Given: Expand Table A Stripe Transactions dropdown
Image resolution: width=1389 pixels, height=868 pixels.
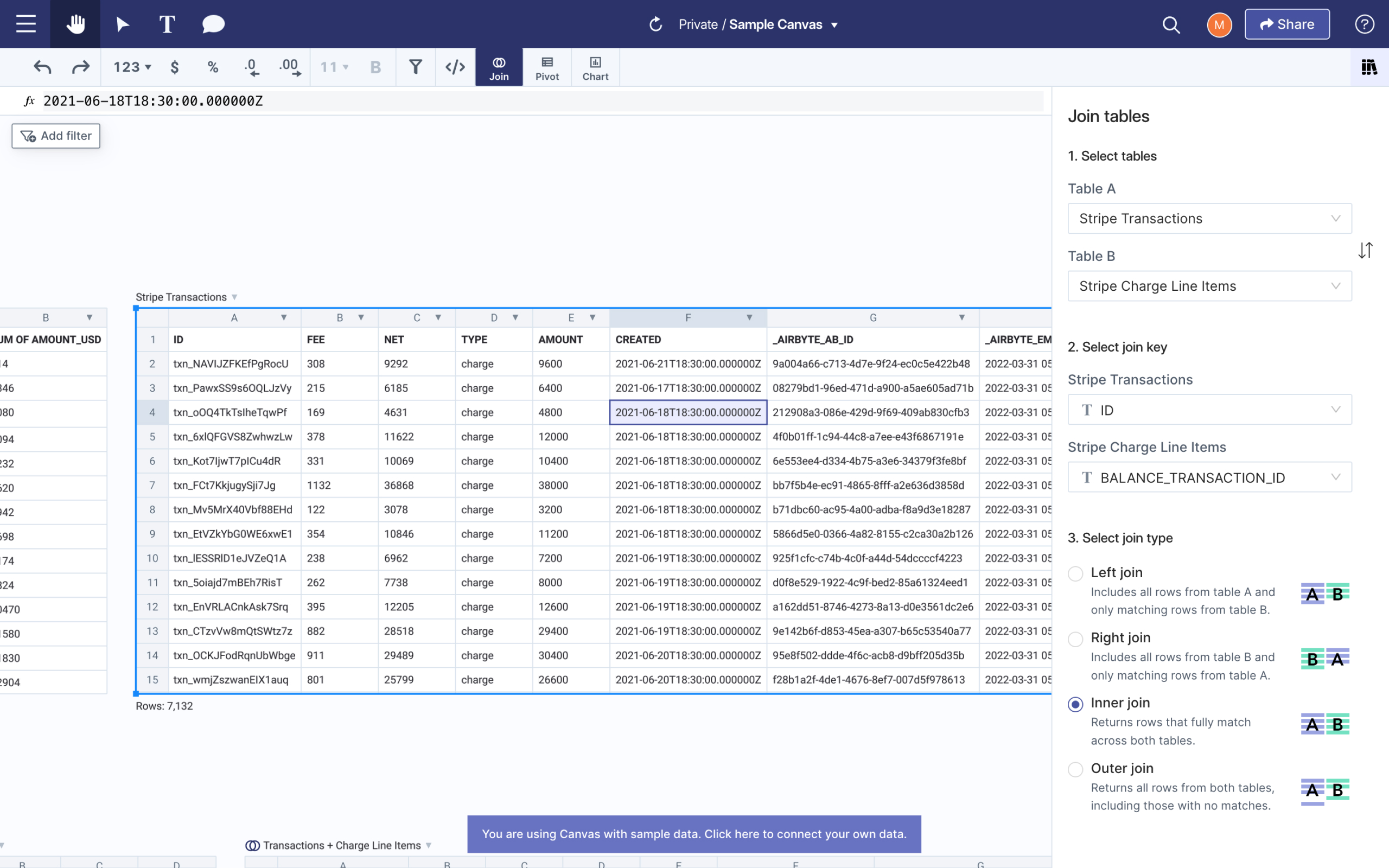Looking at the screenshot, I should [x=1209, y=219].
